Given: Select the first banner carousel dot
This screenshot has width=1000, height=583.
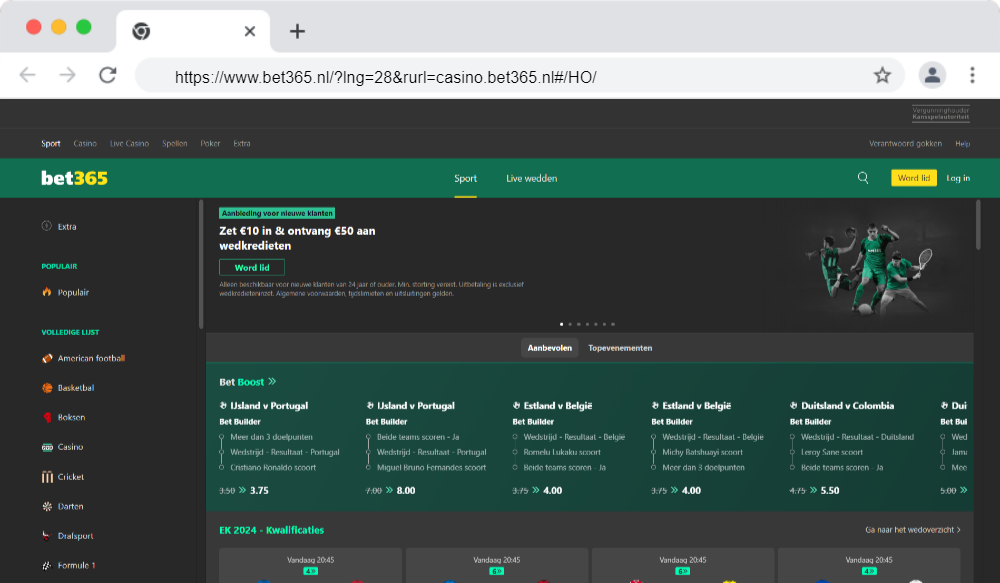Looking at the screenshot, I should pos(561,324).
